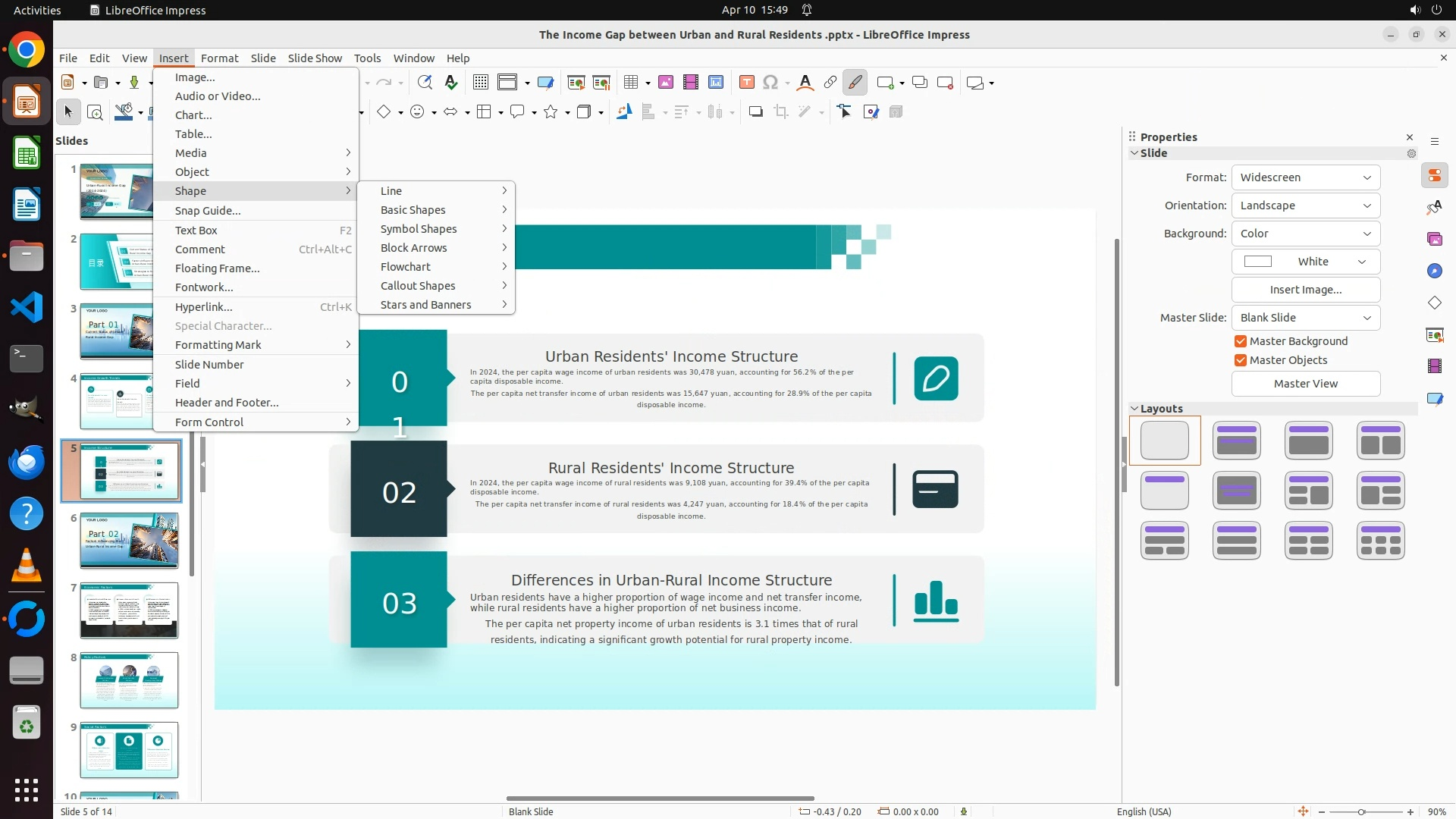Click the Insert Hyperlink chain icon

point(830,83)
